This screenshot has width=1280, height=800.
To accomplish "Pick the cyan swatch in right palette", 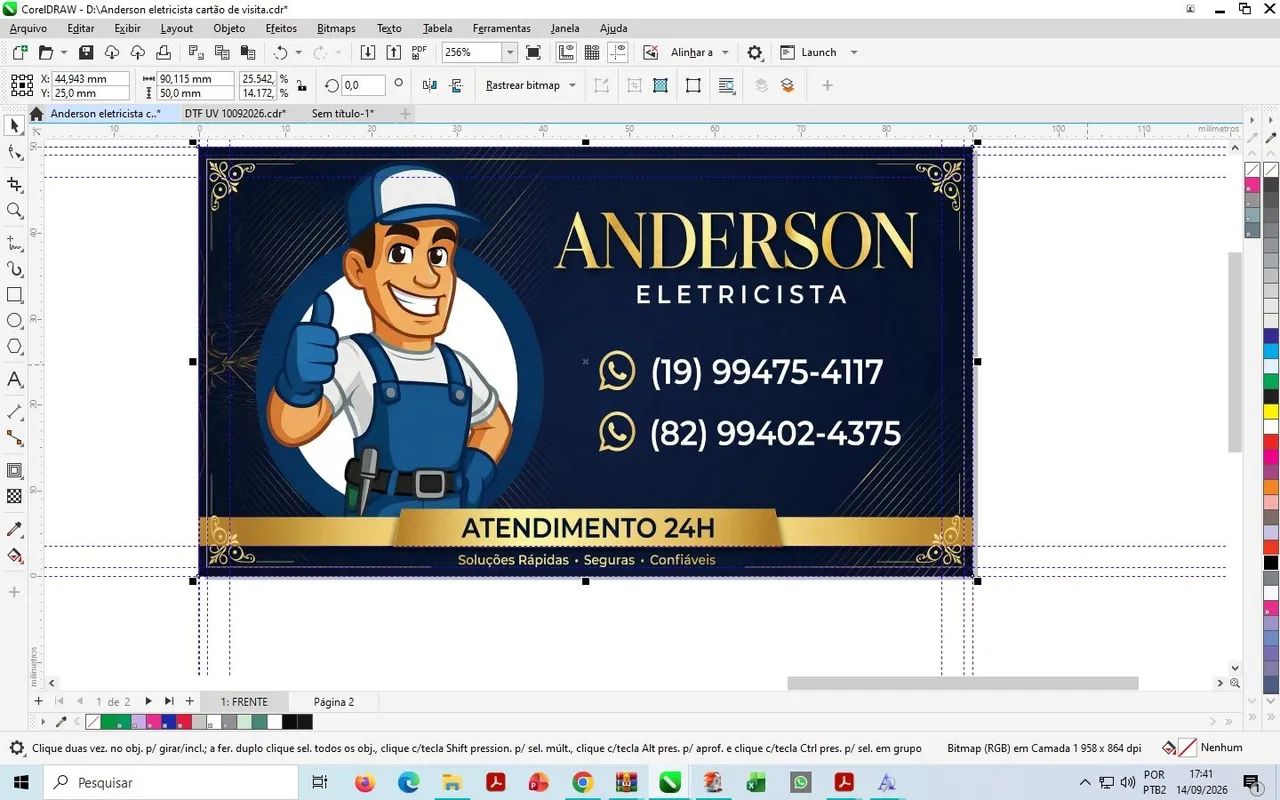I will pyautogui.click(x=1271, y=351).
